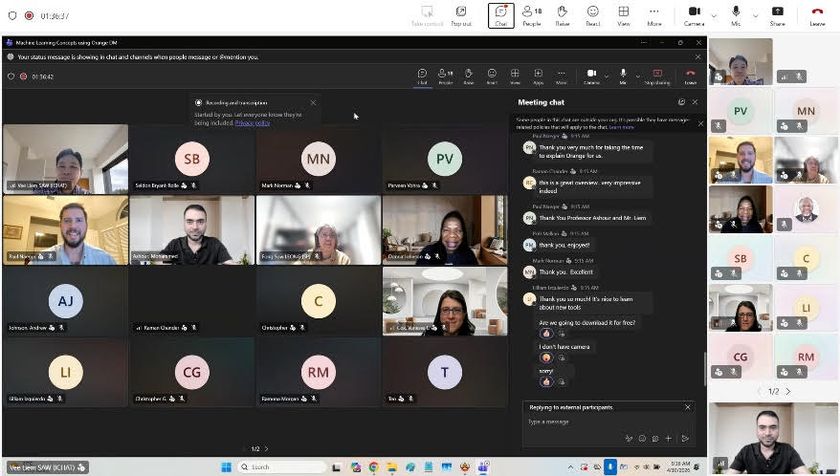The width and height of the screenshot is (840, 476).
Task: Open emoji picker in the message compose bar
Action: click(642, 438)
